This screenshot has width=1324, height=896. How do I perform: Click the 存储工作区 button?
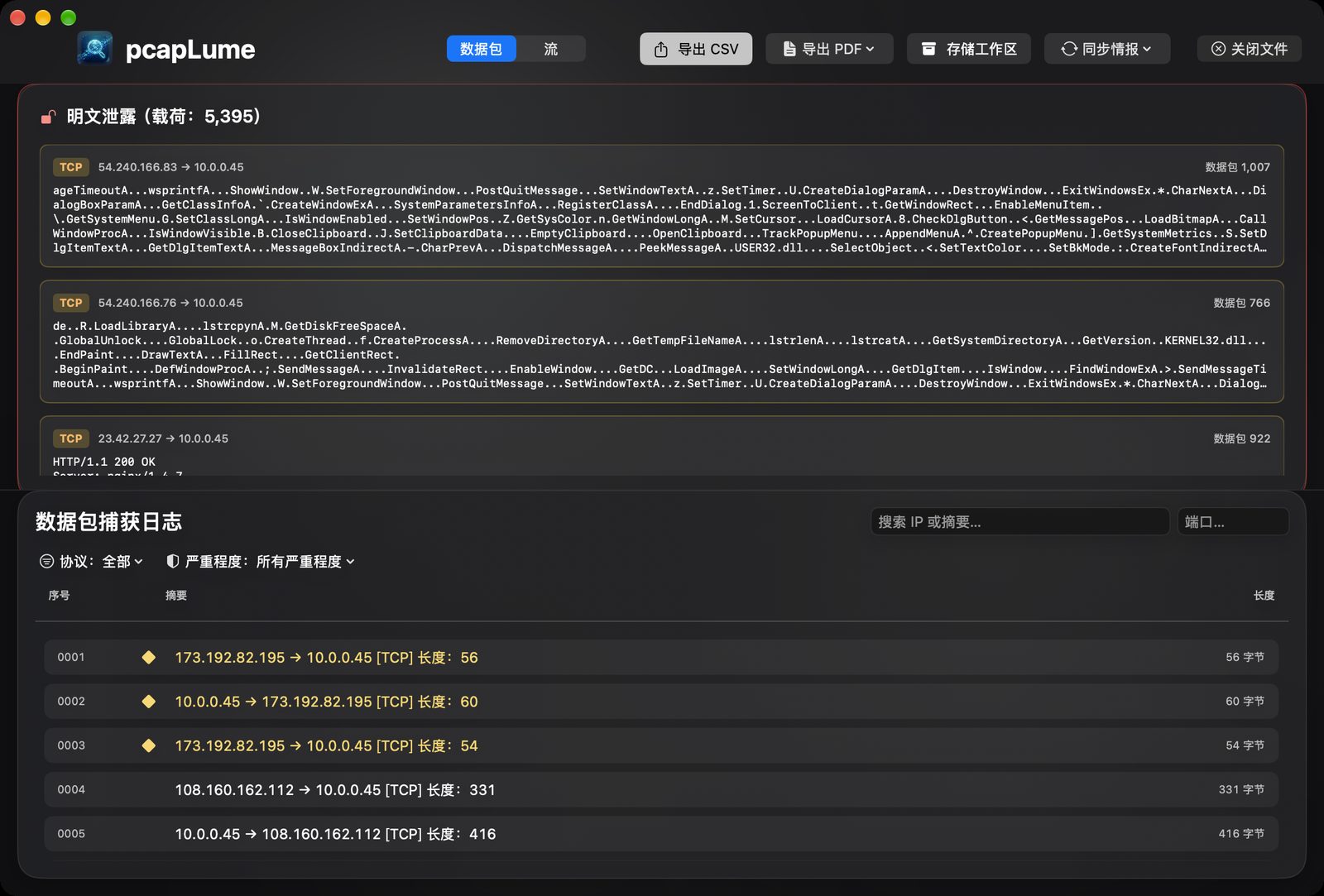pos(969,49)
